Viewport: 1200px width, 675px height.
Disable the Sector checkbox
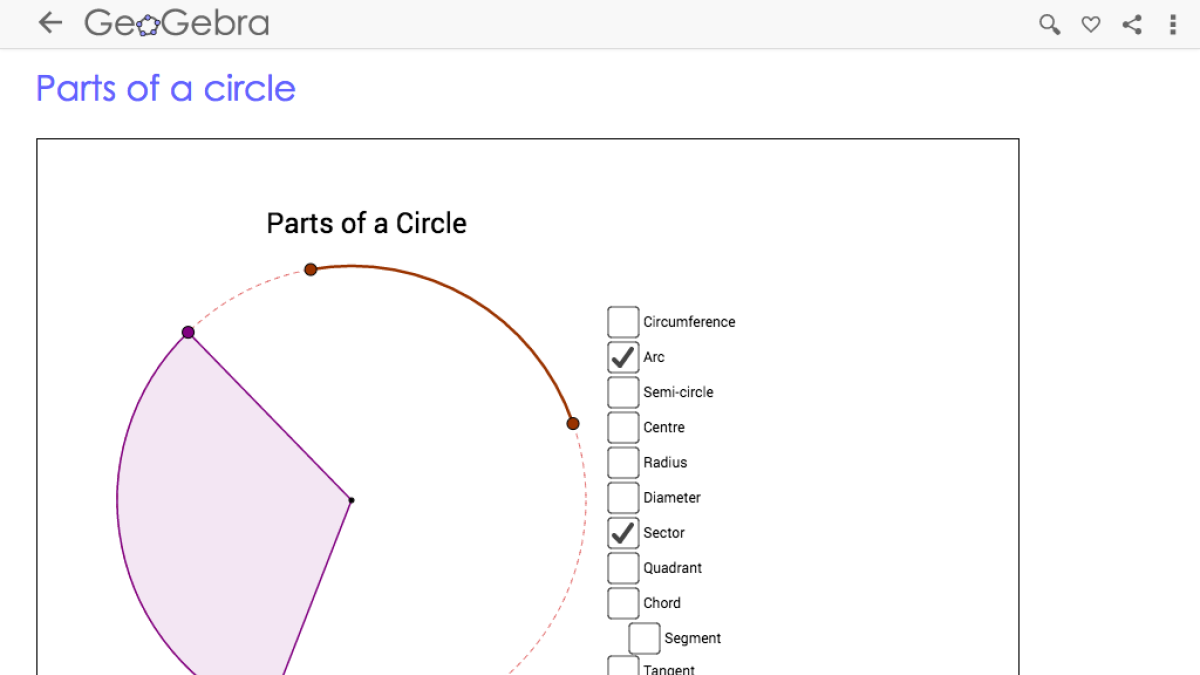pos(623,532)
